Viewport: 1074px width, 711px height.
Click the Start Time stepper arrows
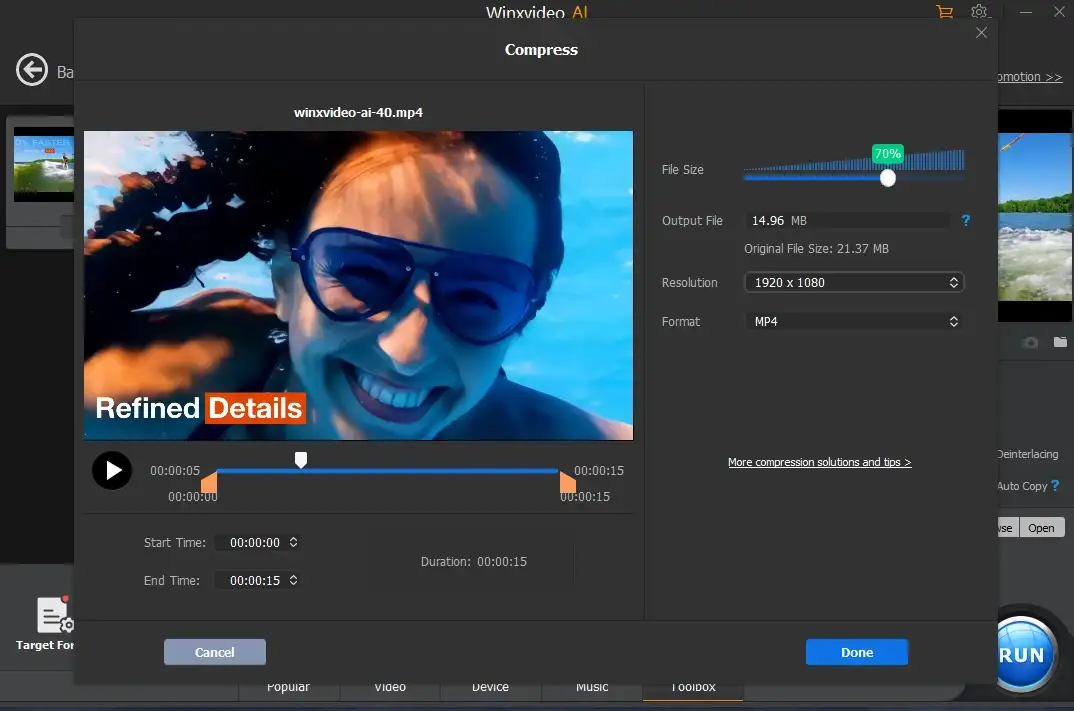click(x=293, y=542)
